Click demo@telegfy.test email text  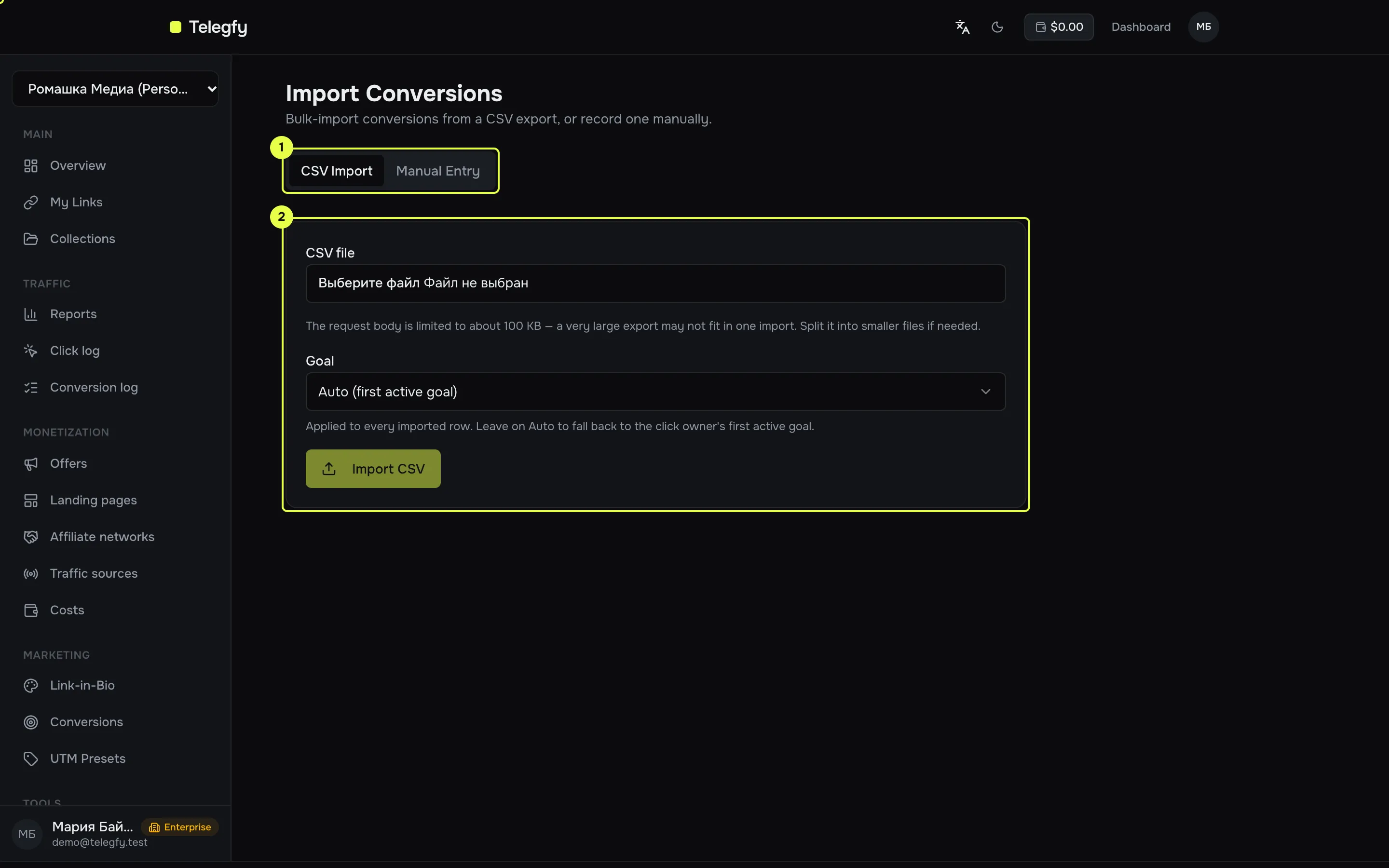point(100,842)
